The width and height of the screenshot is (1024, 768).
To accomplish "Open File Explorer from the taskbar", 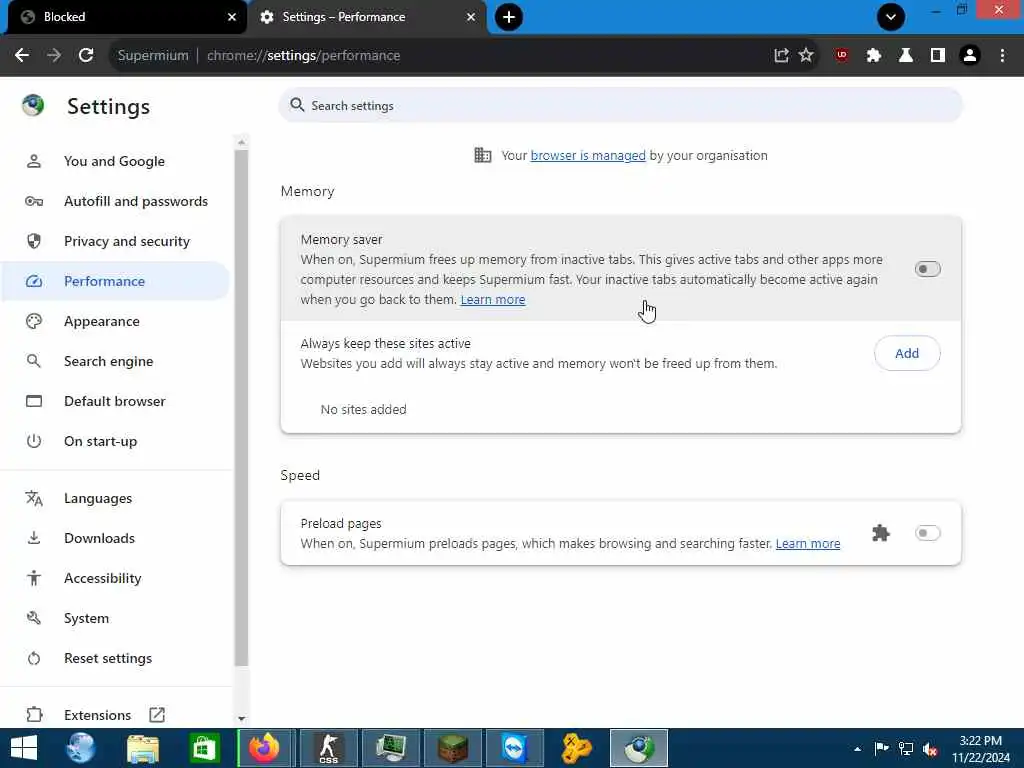I will click(143, 748).
